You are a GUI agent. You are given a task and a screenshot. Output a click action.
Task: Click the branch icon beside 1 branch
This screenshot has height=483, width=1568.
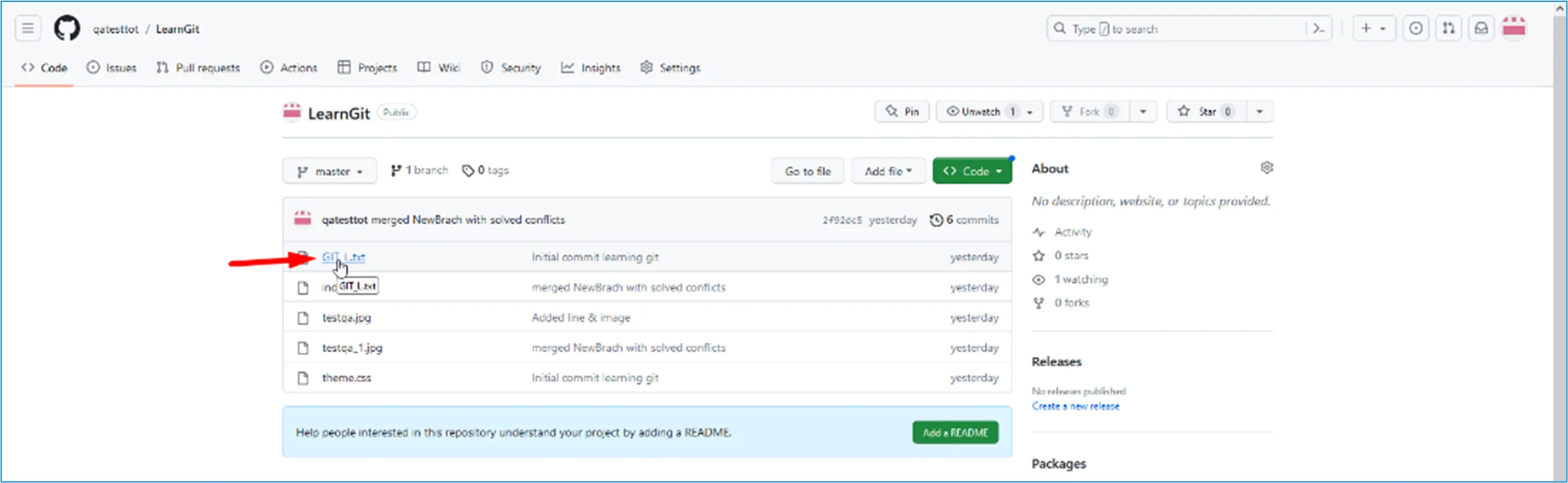396,171
